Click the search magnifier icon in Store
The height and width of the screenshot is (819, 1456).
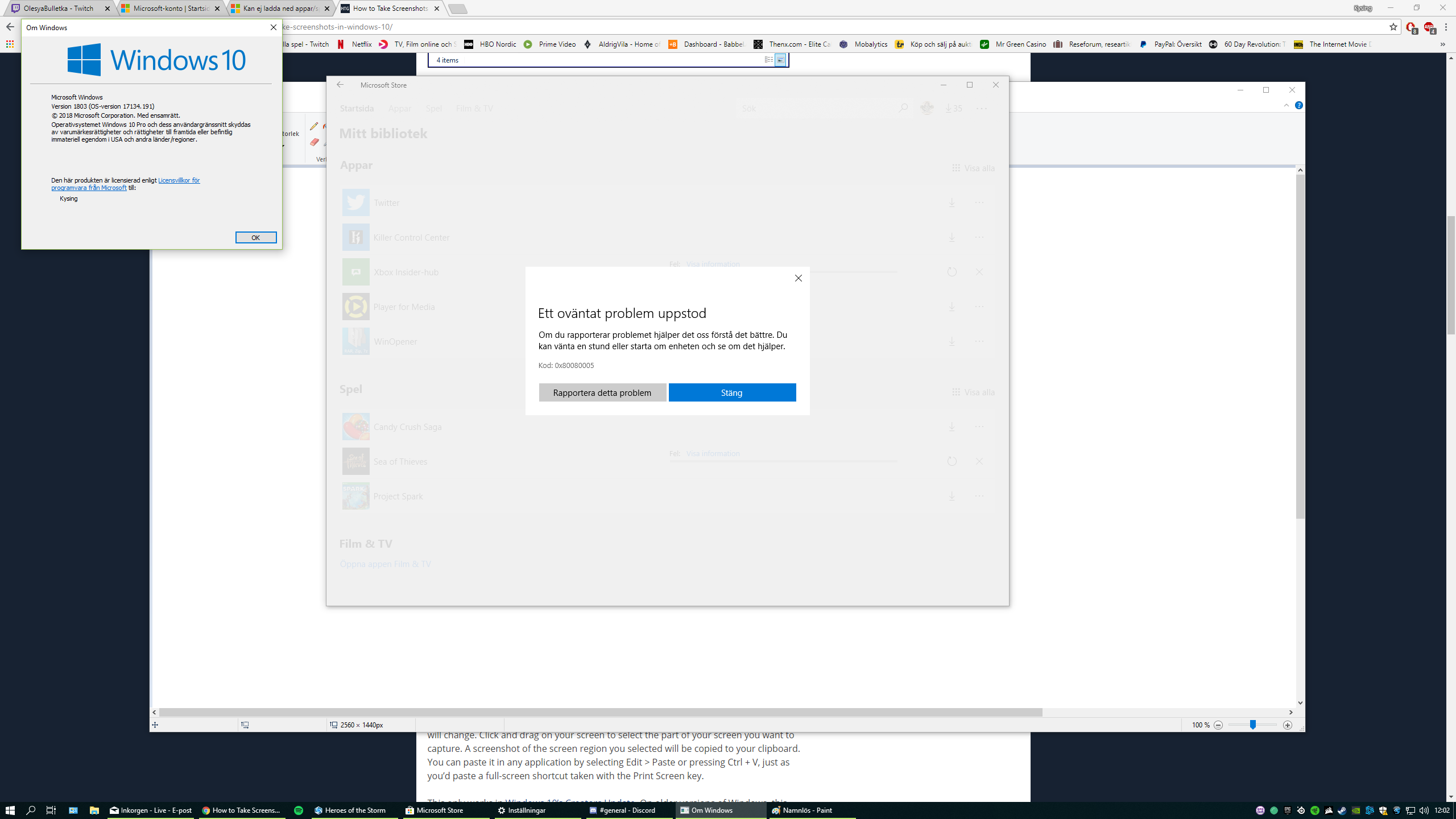click(903, 108)
